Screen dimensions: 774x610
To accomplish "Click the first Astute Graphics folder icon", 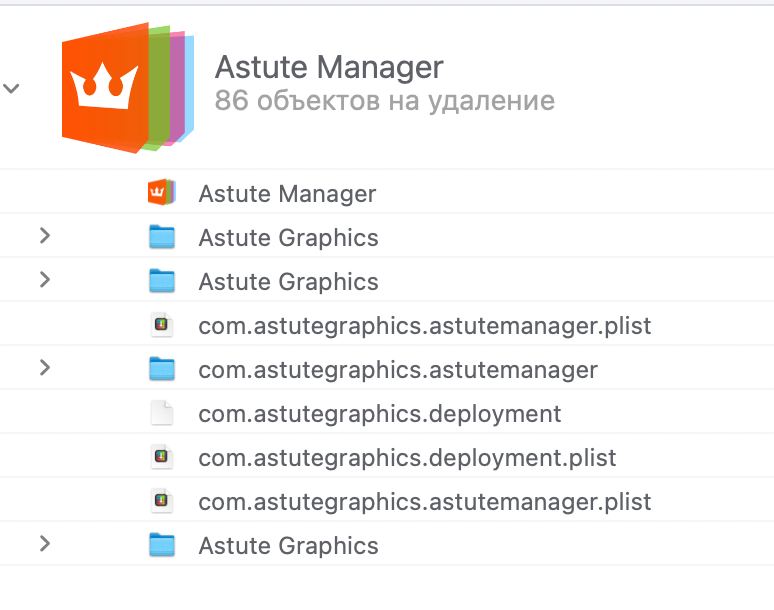I will click(162, 236).
